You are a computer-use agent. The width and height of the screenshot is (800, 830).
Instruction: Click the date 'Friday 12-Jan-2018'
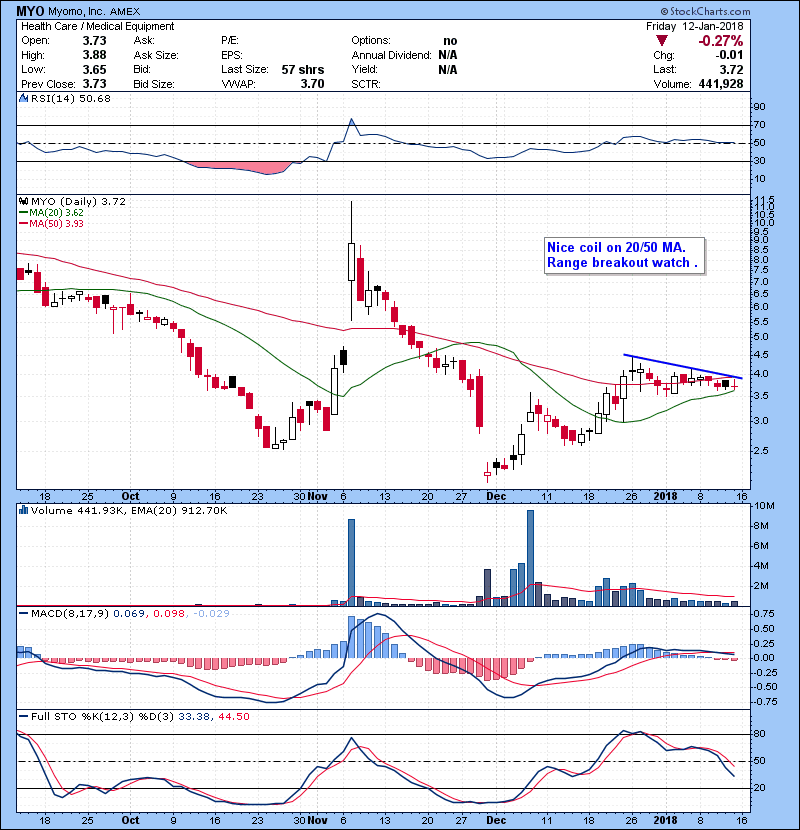(x=694, y=26)
